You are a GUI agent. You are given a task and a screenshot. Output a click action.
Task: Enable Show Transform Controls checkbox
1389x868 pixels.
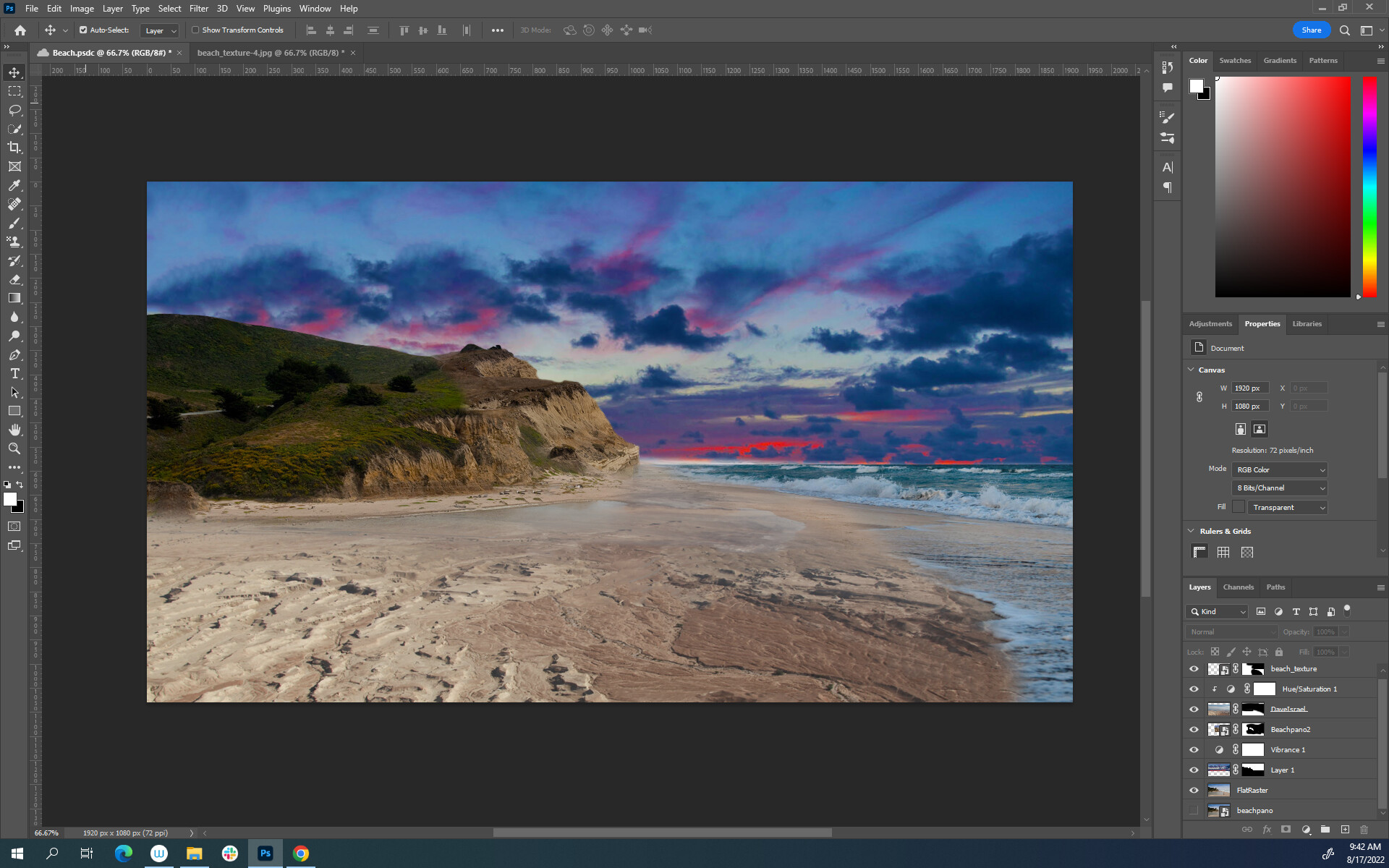(x=195, y=30)
